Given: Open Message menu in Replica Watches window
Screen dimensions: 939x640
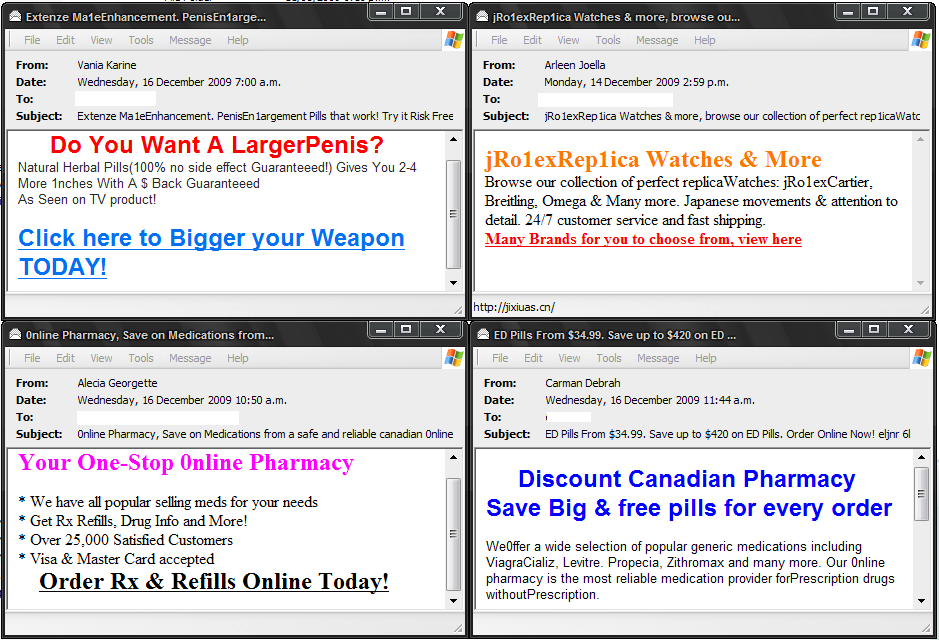Looking at the screenshot, I should pos(657,40).
